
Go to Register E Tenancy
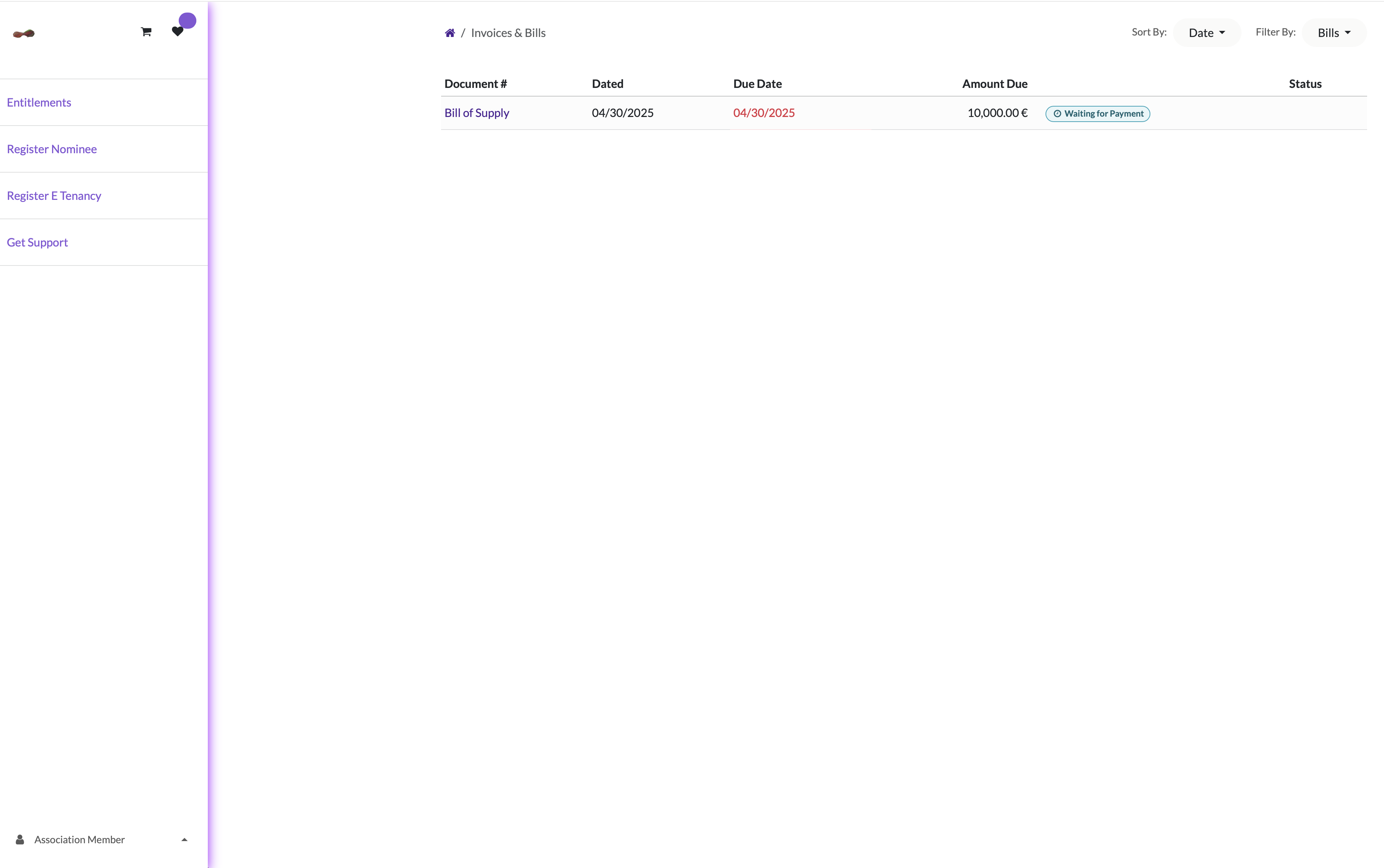(x=54, y=196)
